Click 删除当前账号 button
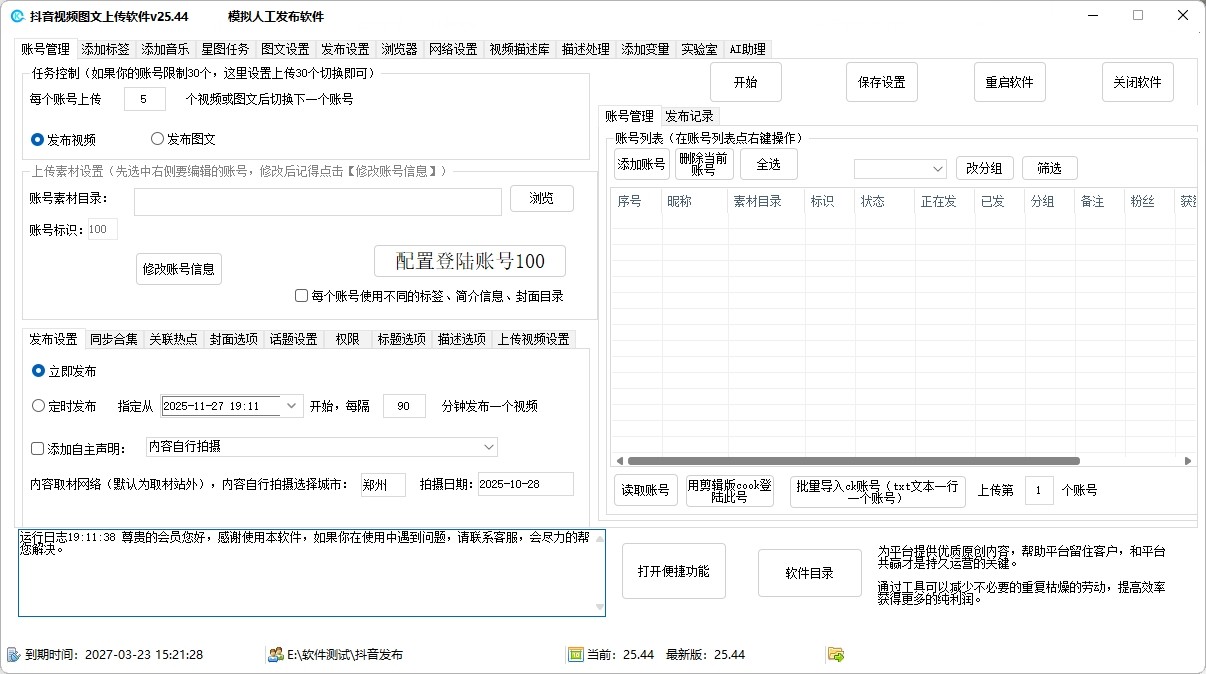The image size is (1206, 674). coord(704,164)
